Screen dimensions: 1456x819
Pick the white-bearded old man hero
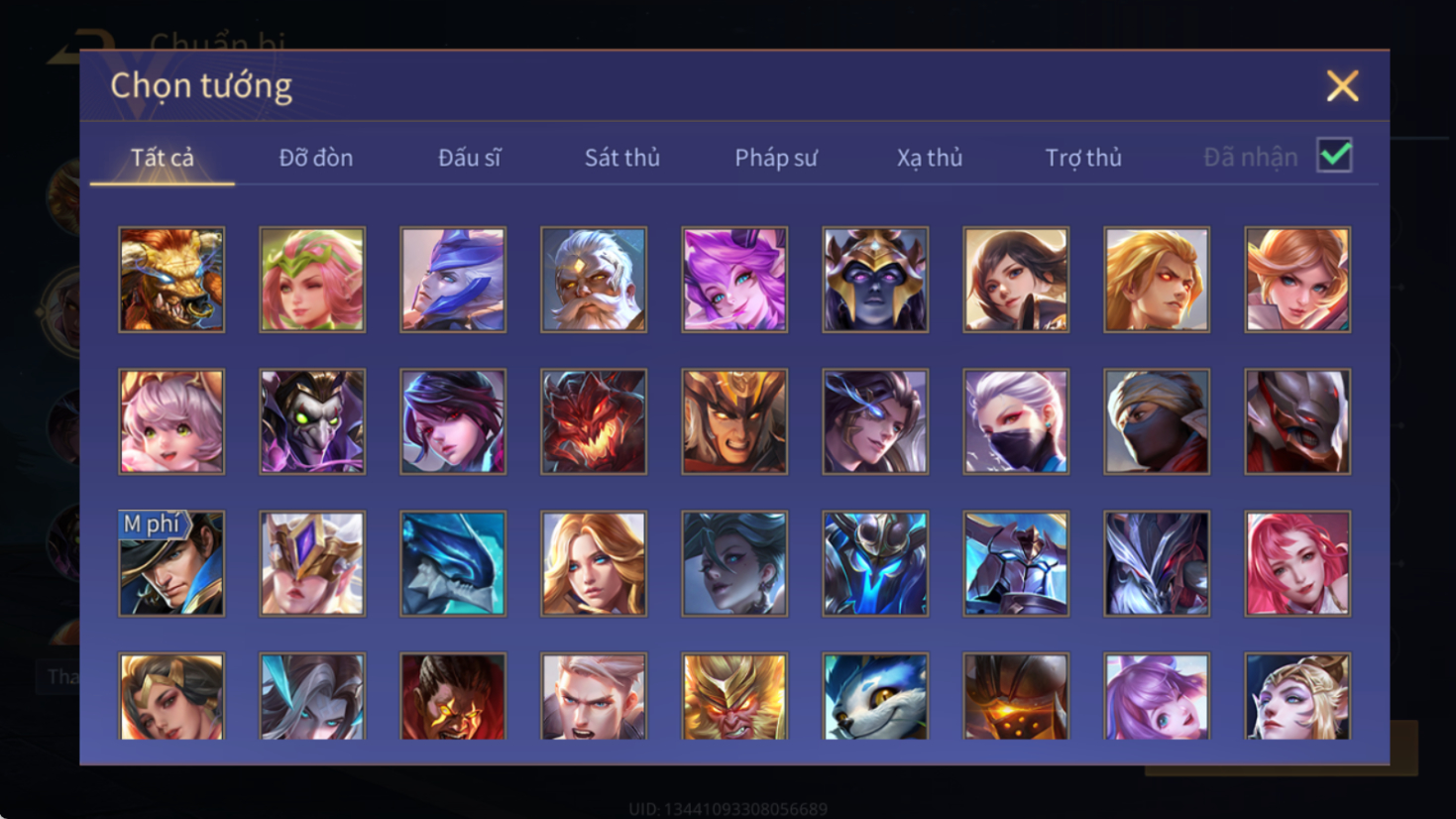594,280
